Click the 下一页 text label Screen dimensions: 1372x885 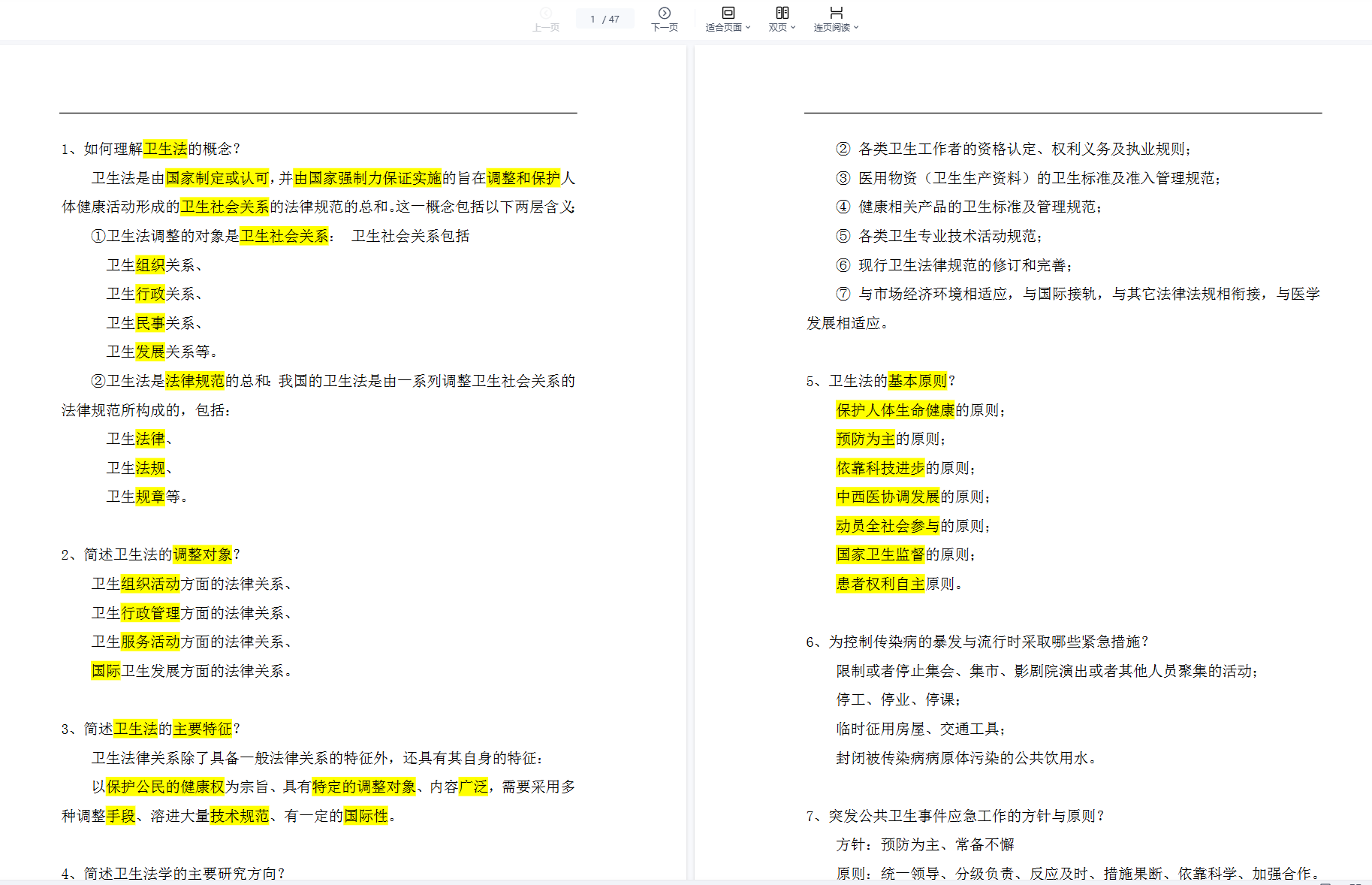(664, 28)
